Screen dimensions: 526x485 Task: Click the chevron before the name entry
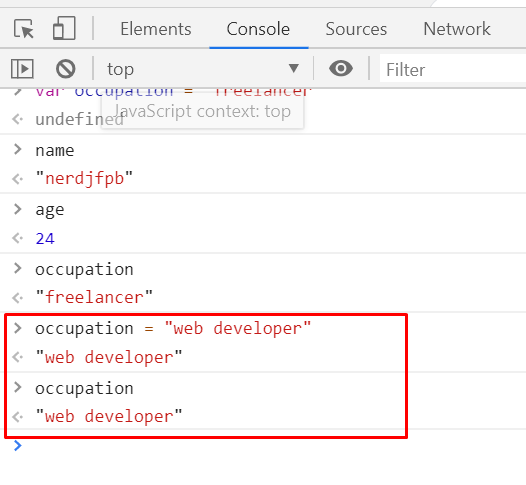[18, 149]
